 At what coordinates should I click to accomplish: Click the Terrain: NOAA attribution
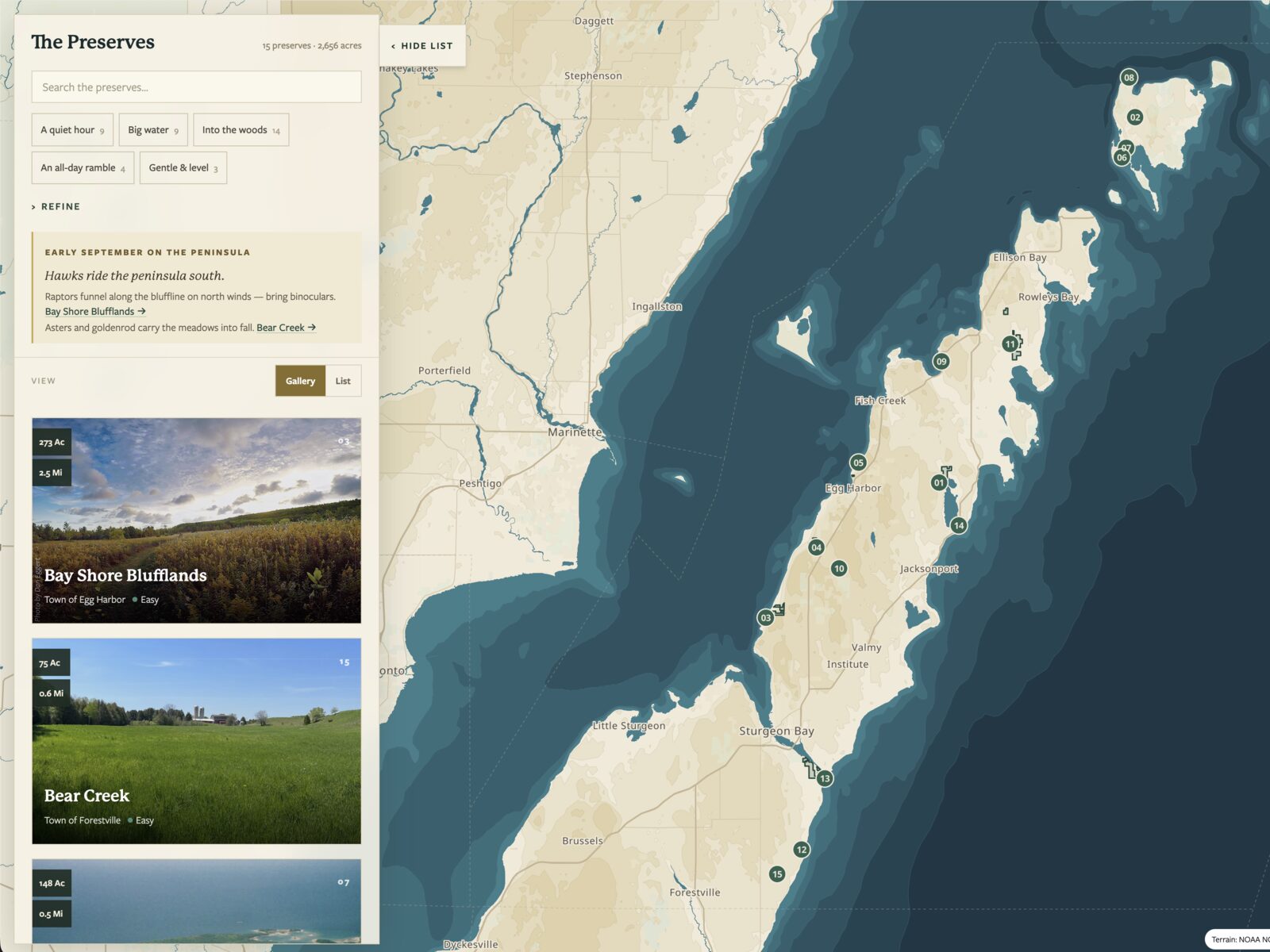[x=1238, y=939]
